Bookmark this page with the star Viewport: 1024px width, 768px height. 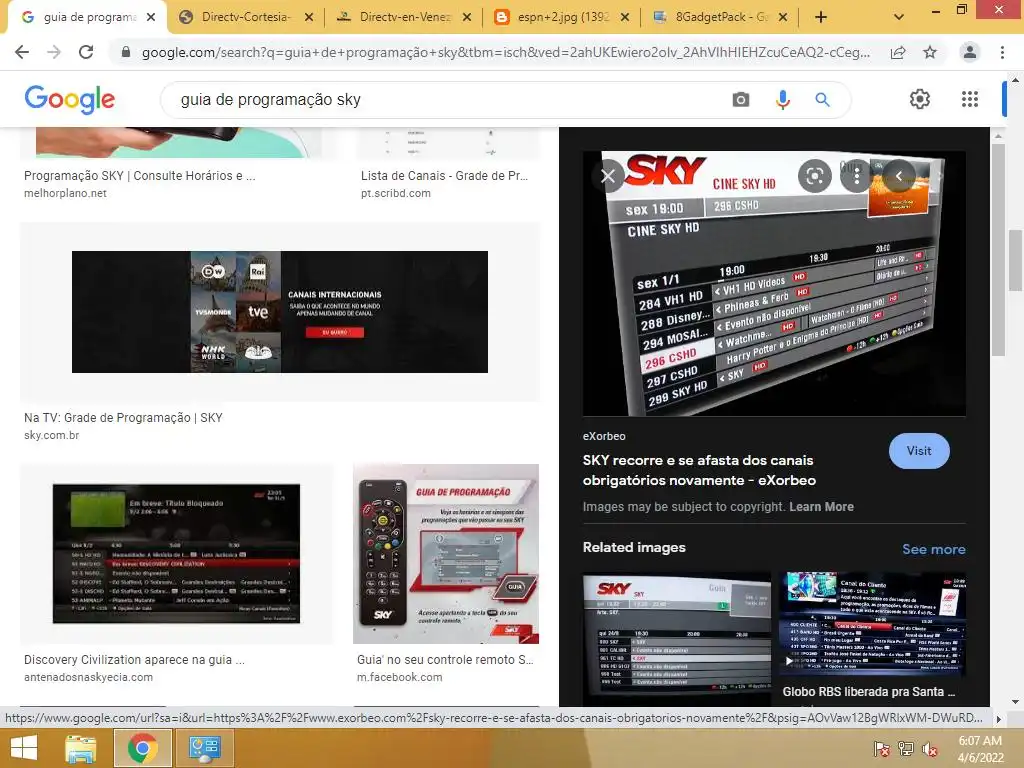(x=930, y=52)
